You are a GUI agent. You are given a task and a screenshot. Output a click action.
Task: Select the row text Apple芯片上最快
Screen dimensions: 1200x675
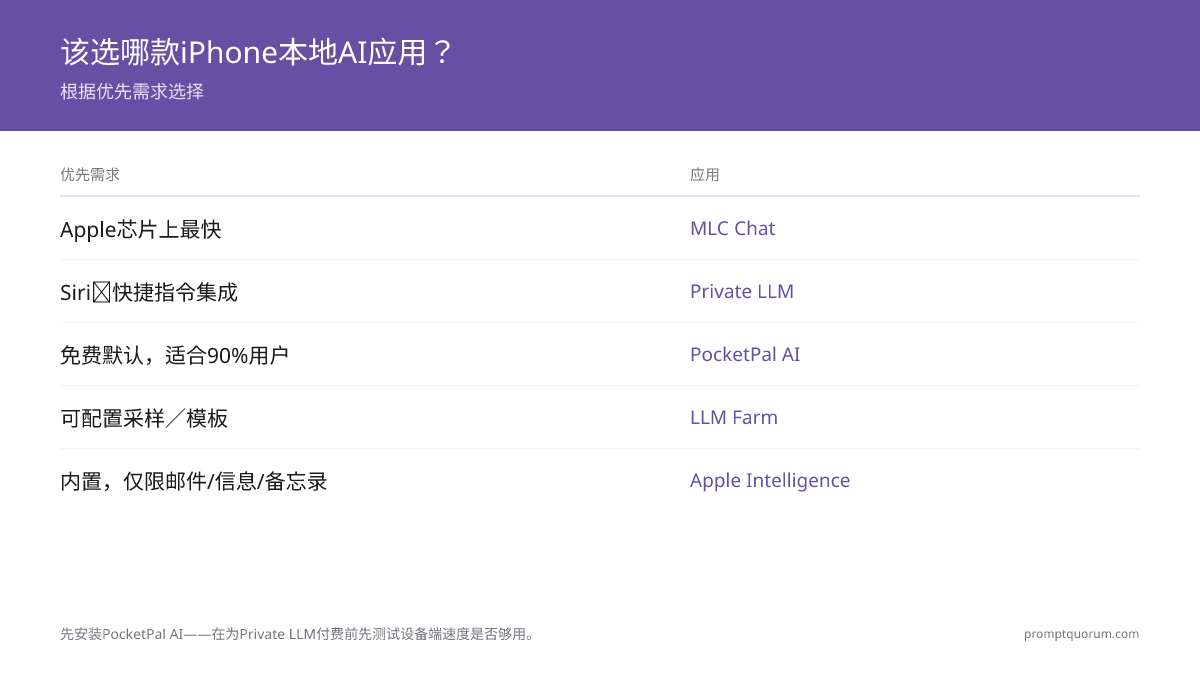pos(141,229)
